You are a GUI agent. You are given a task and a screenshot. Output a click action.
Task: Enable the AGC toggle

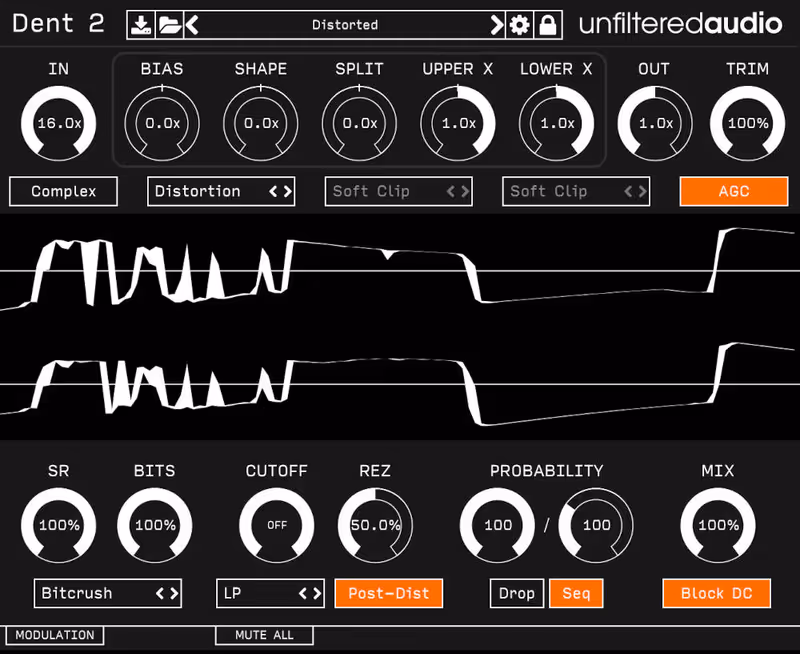coord(734,191)
